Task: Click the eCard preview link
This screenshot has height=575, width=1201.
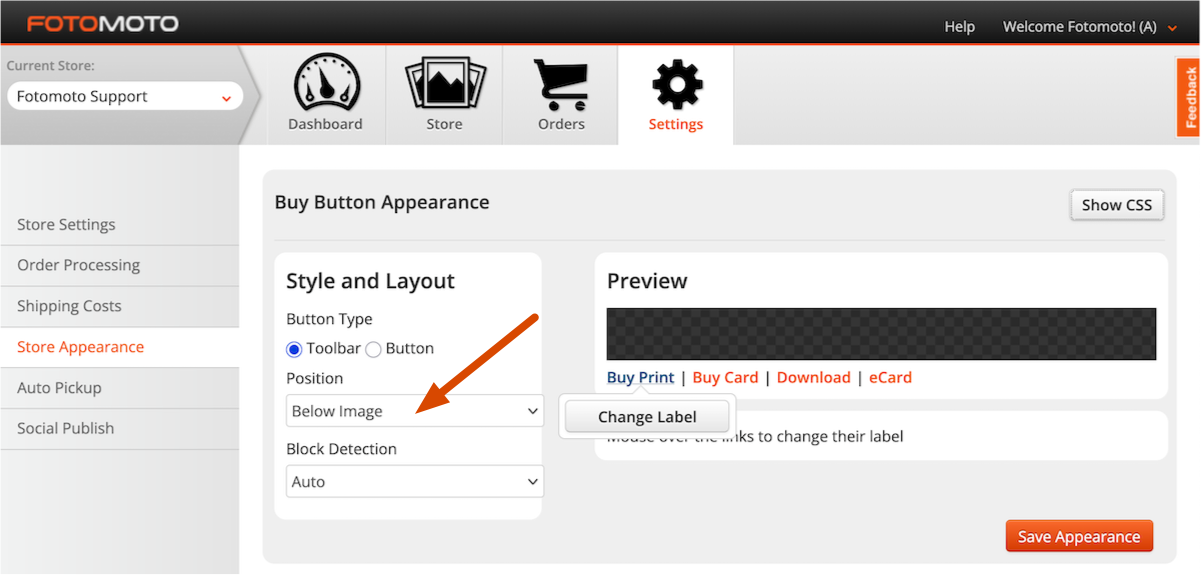Action: point(890,378)
